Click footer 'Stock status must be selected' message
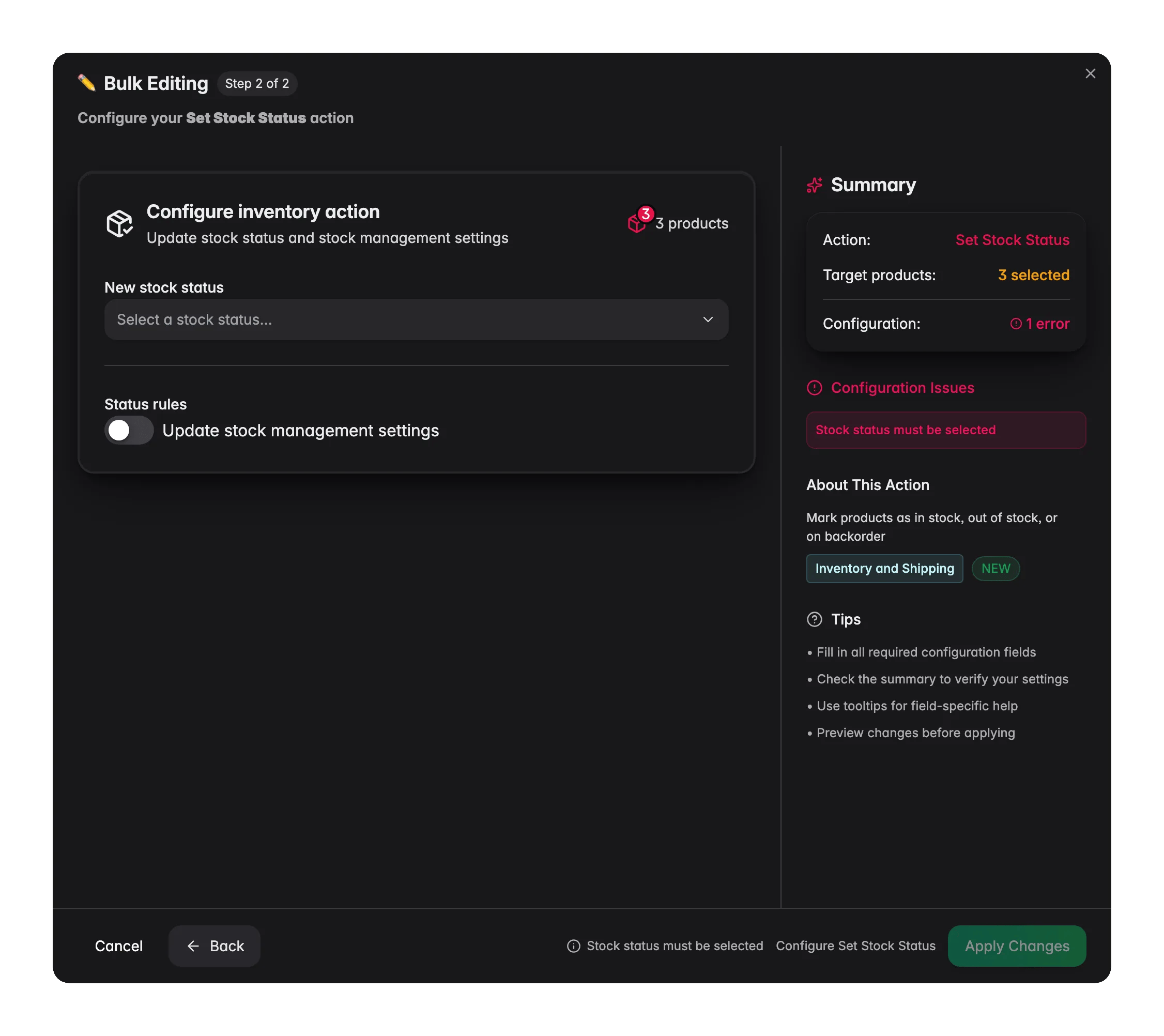 click(675, 946)
